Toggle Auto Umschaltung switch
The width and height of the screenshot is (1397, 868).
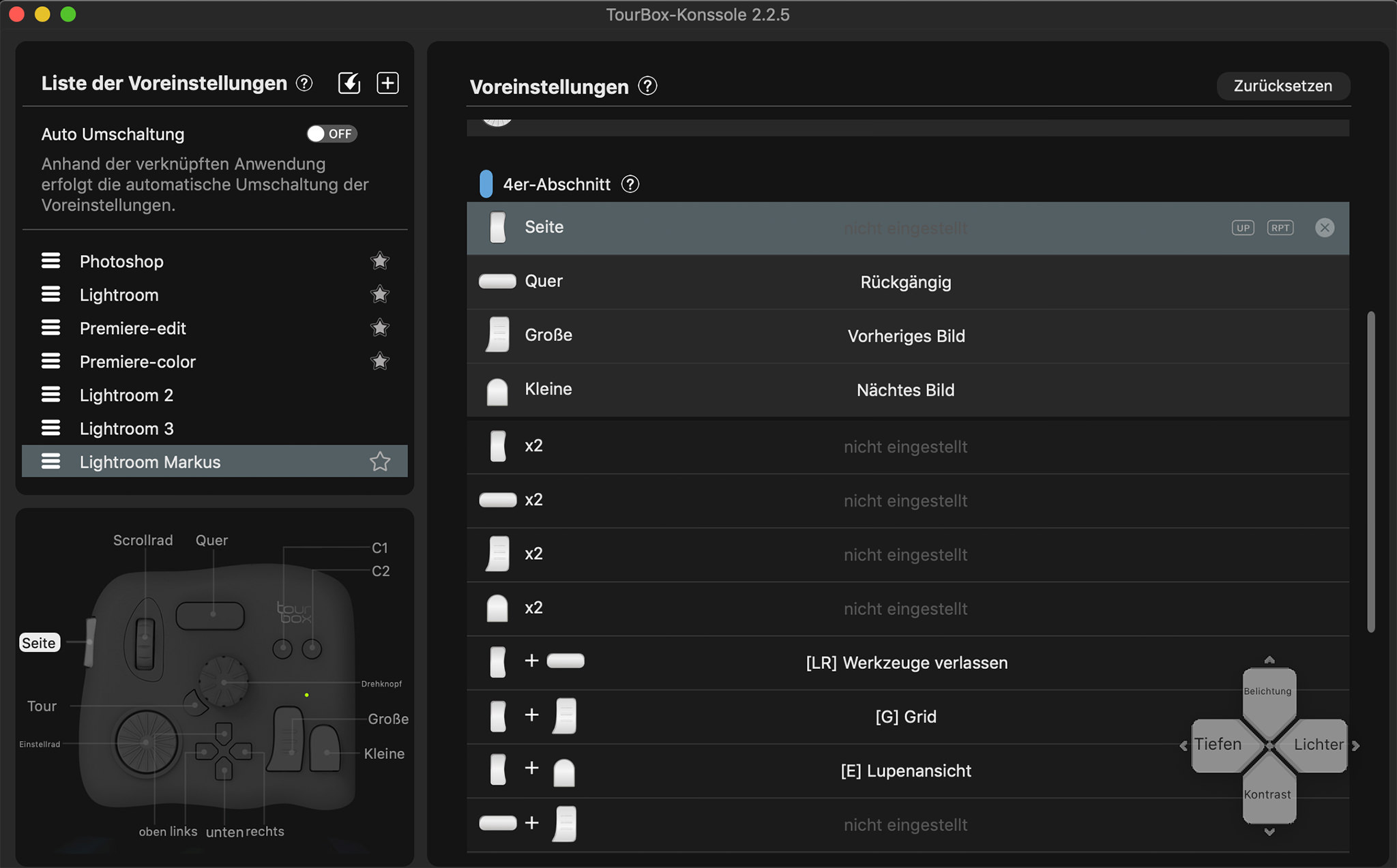click(x=332, y=134)
